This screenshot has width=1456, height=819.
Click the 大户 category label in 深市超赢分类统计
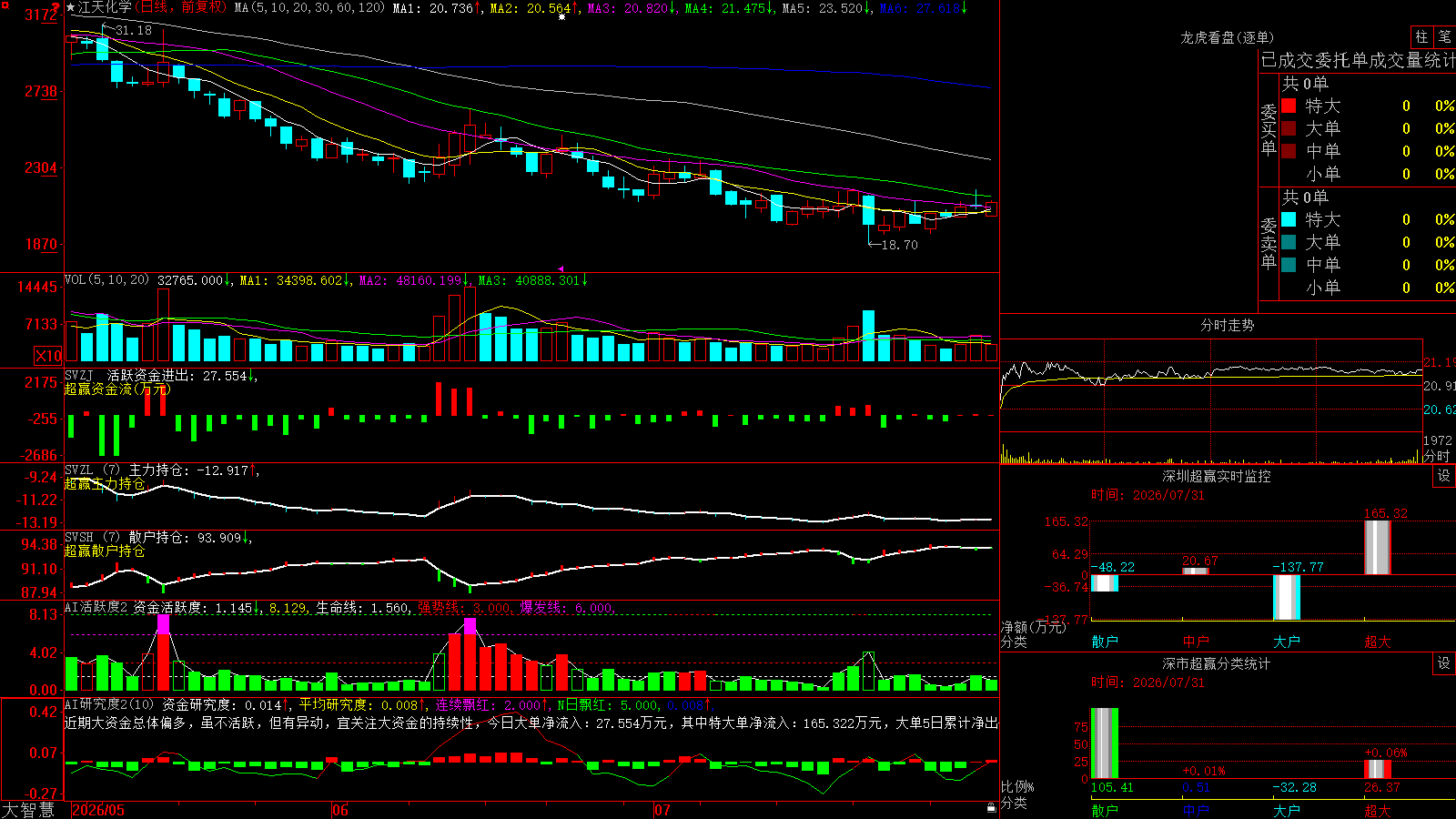(1287, 810)
